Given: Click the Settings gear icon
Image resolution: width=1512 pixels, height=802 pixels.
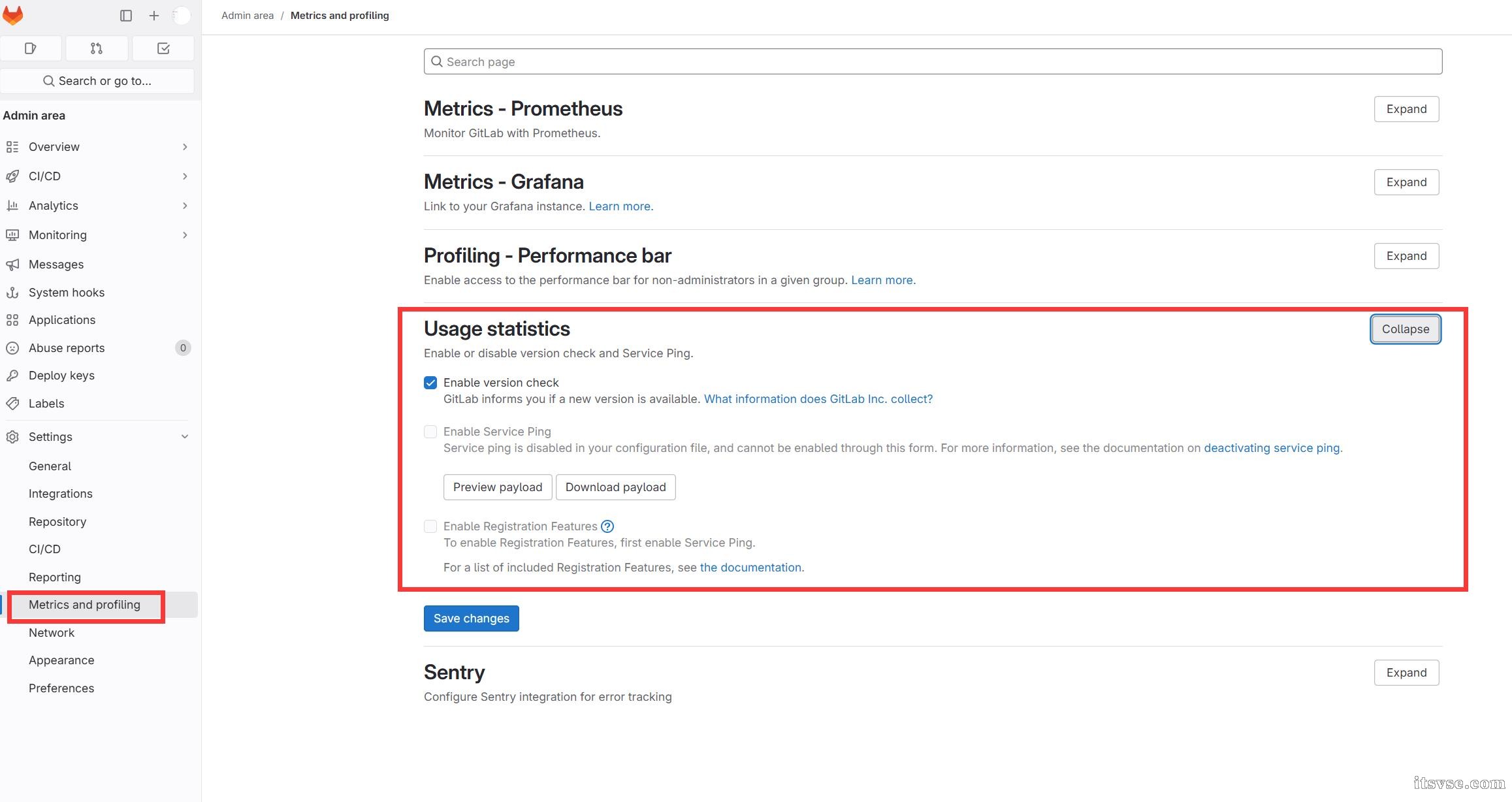Looking at the screenshot, I should point(12,437).
